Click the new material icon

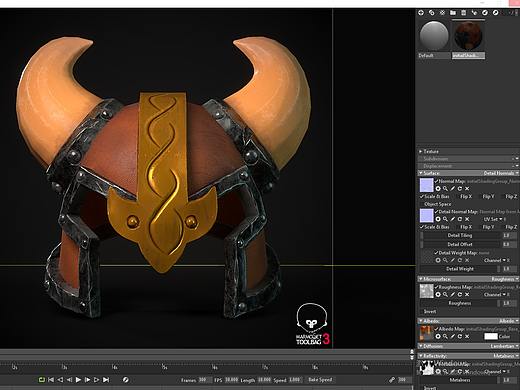click(421, 13)
